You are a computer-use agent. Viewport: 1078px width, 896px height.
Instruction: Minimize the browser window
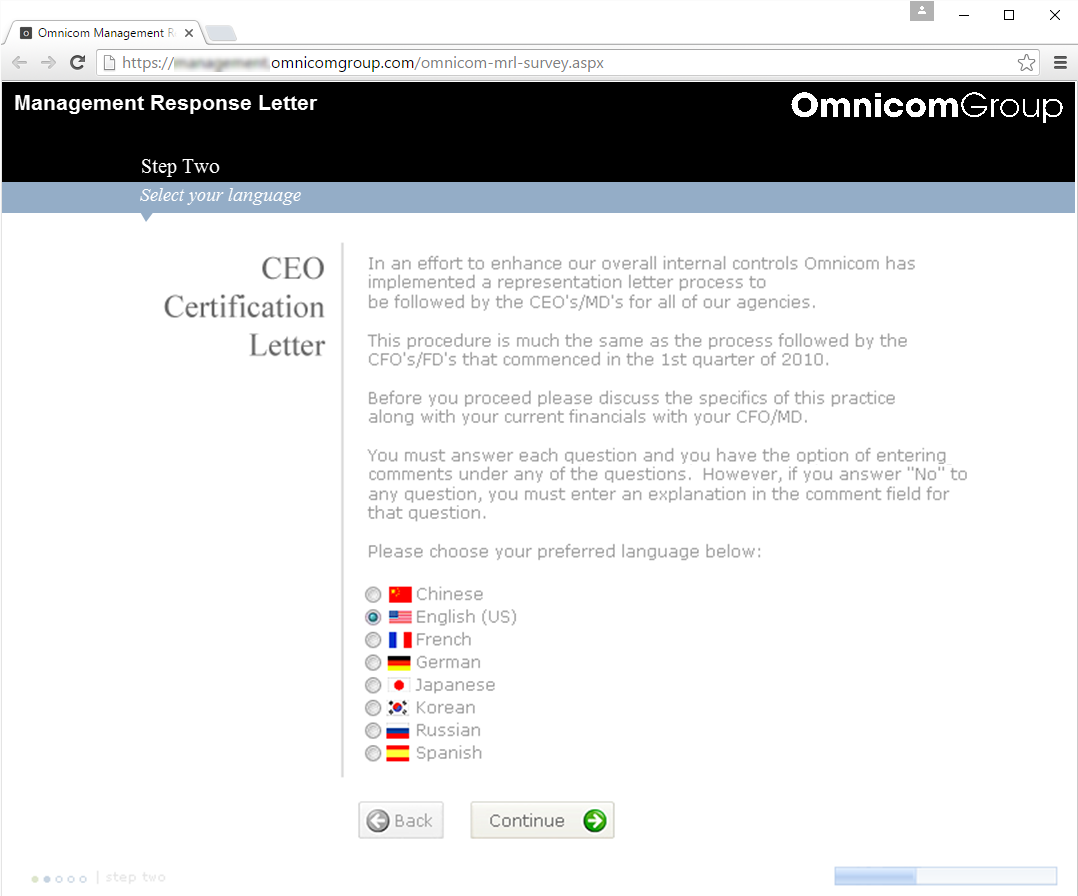pyautogui.click(x=964, y=14)
